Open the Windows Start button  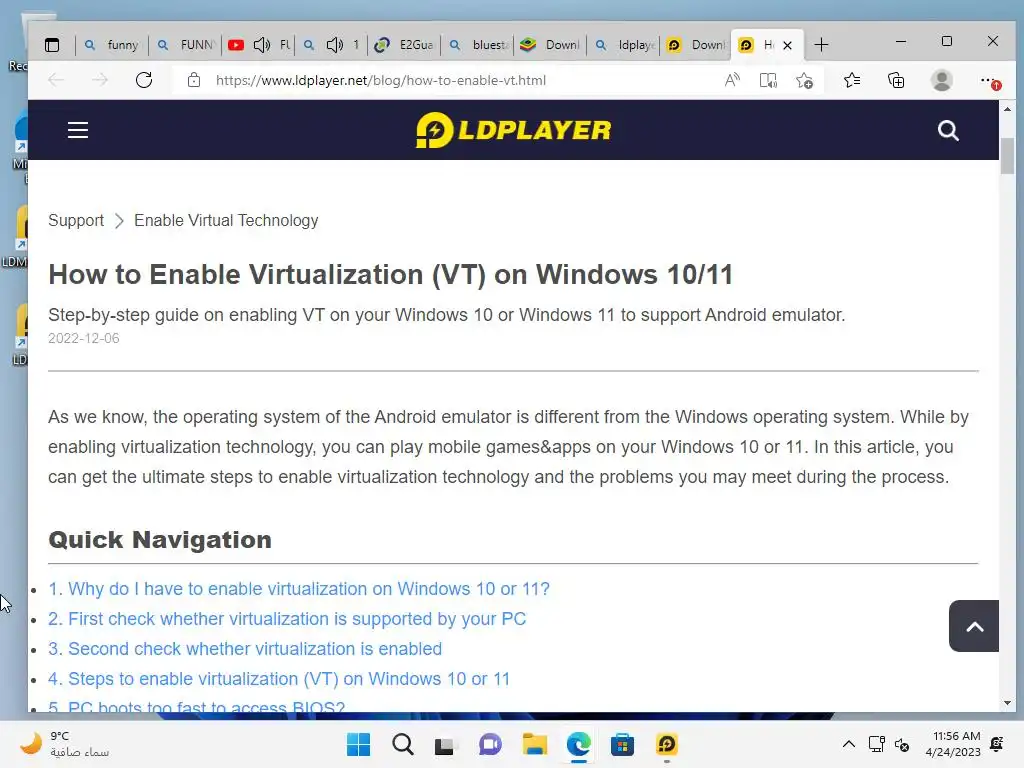click(x=358, y=744)
